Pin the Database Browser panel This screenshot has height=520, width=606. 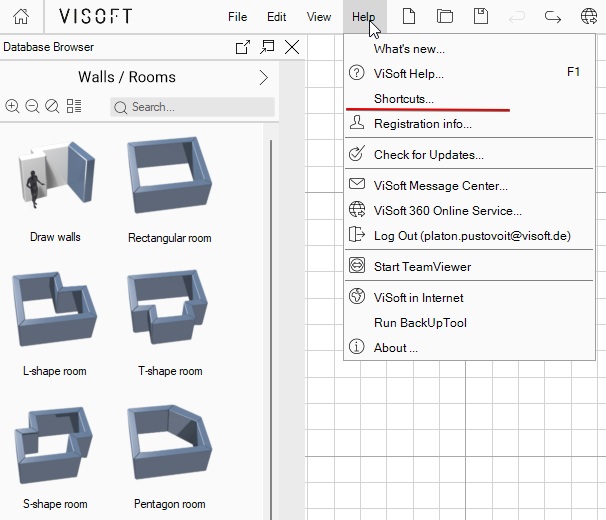pos(267,47)
